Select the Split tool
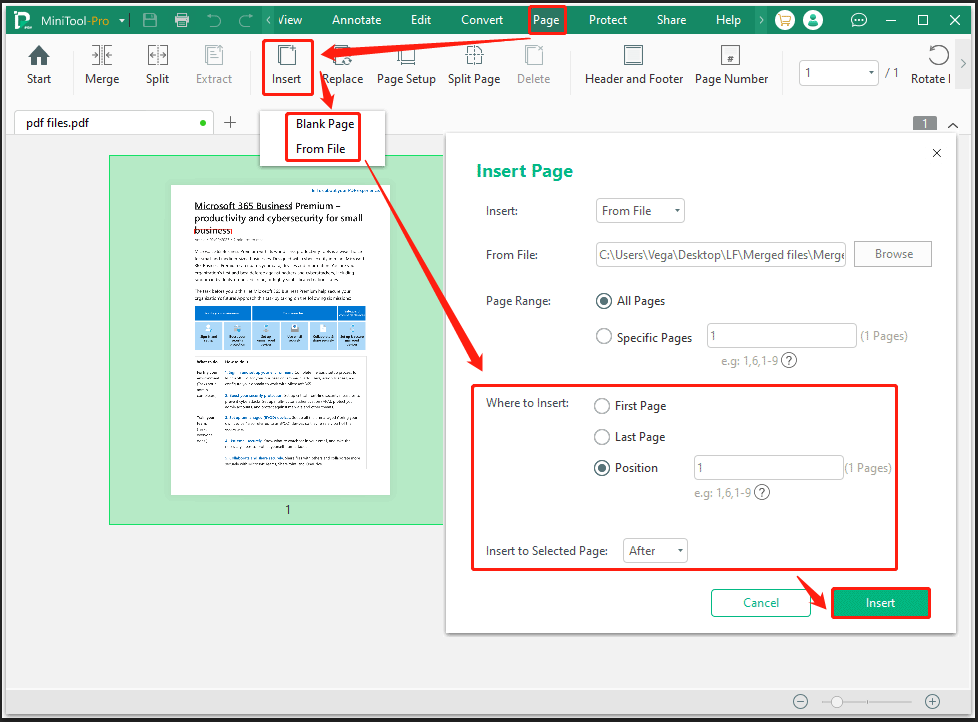Image resolution: width=978 pixels, height=722 pixels. click(x=157, y=64)
